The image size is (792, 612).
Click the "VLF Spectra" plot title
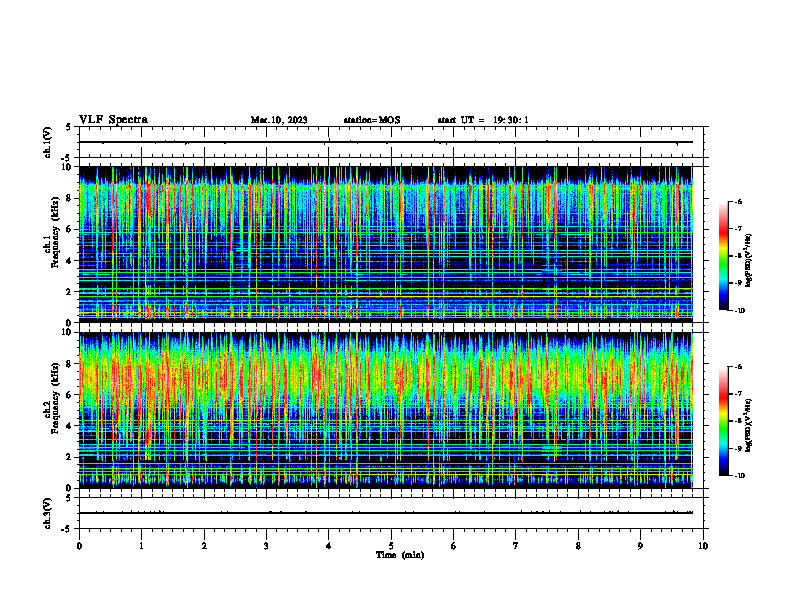tap(113, 120)
